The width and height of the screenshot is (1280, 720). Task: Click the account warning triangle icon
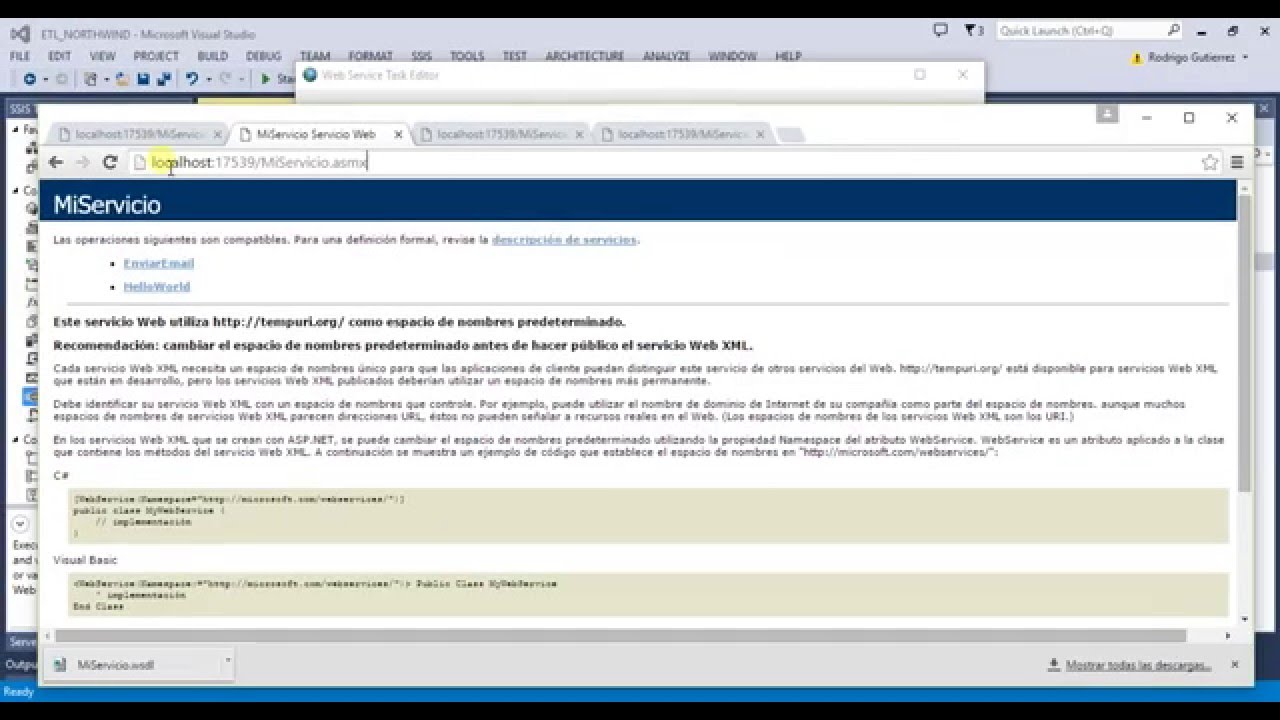click(x=1137, y=58)
